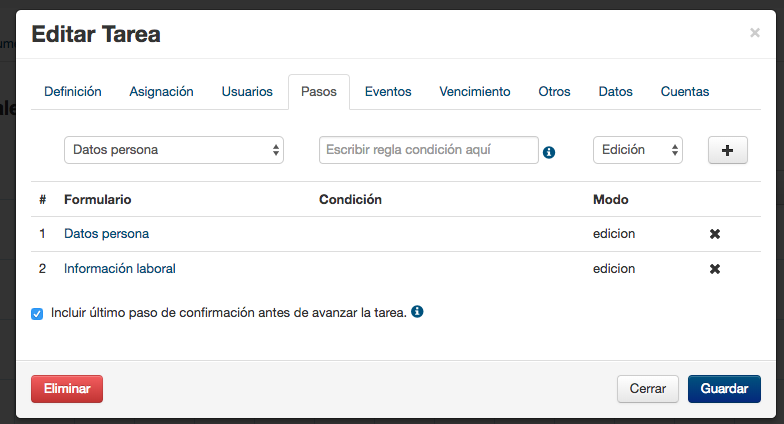Screen dimensions: 784x424
Task: Open the Edición mode dropdown
Action: pos(638,150)
